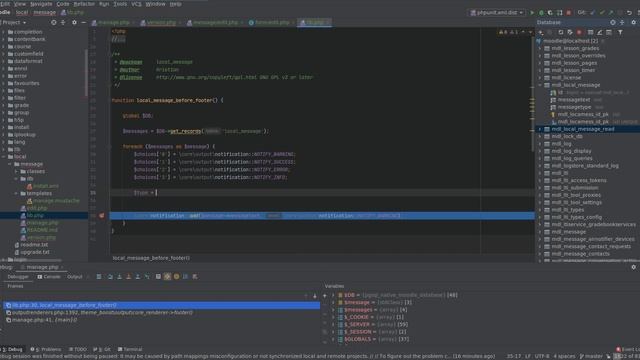Click the Git update project arrow icon
640x360 pixels.
click(593, 13)
